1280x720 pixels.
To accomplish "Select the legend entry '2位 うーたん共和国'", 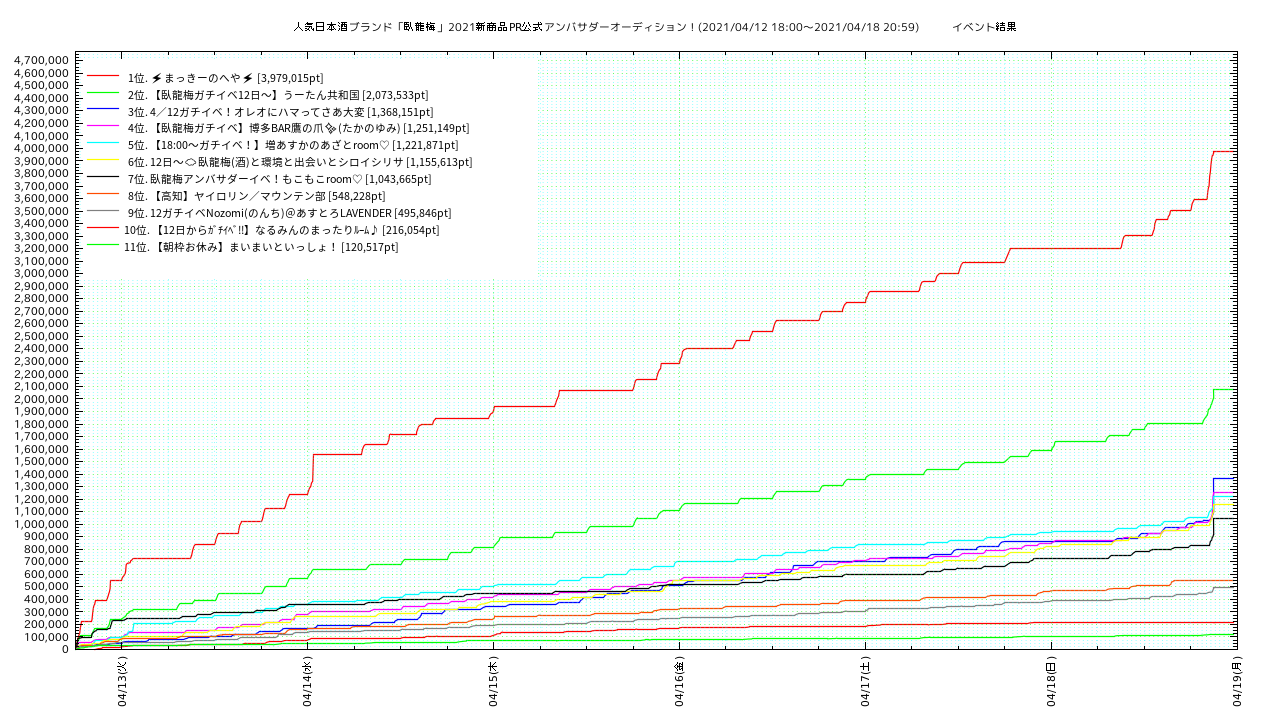I will coord(278,94).
